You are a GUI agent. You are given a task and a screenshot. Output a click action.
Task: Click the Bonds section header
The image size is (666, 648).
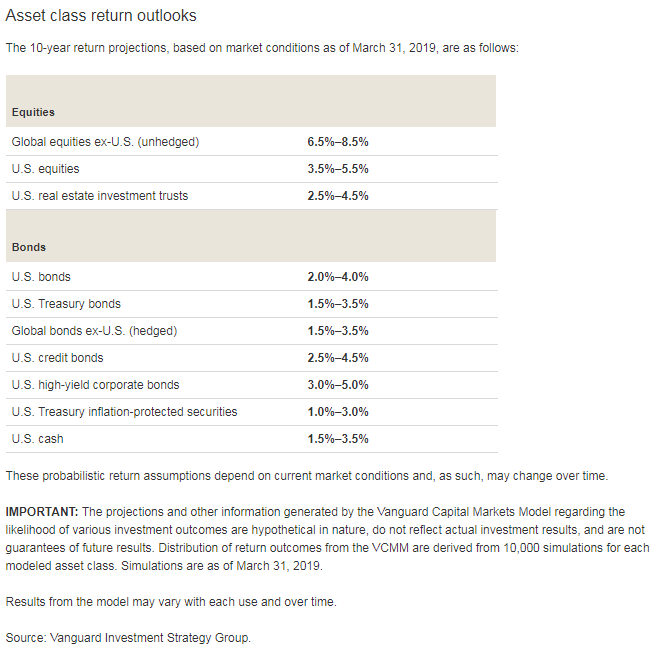(29, 247)
